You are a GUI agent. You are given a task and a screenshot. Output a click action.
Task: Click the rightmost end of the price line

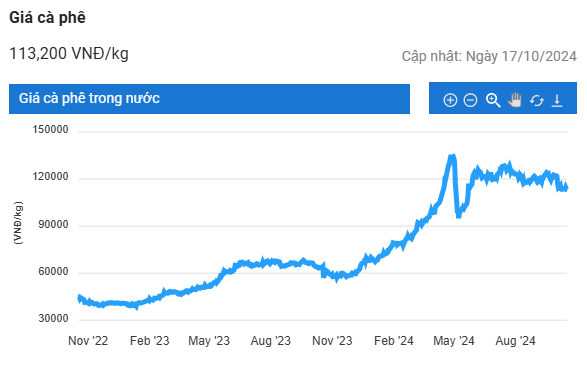click(566, 188)
